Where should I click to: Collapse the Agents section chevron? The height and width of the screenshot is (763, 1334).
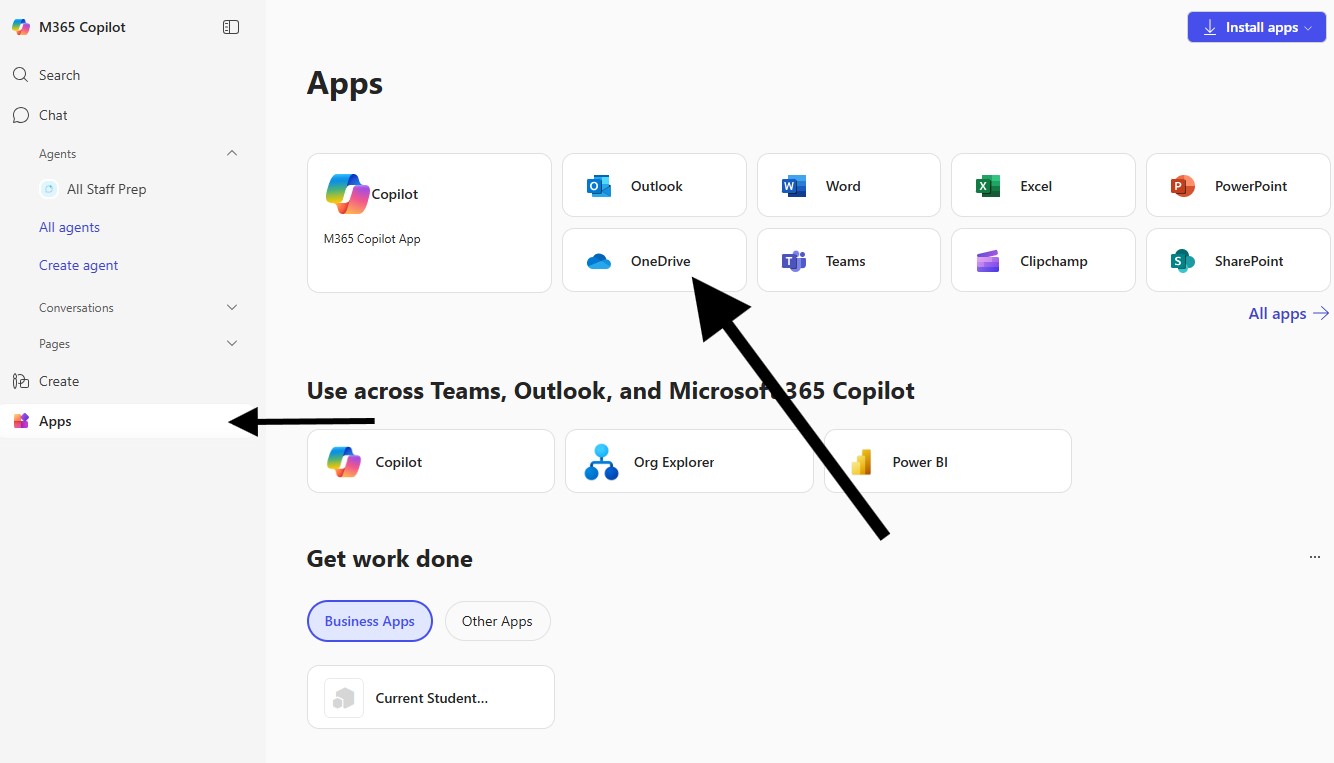(x=232, y=153)
